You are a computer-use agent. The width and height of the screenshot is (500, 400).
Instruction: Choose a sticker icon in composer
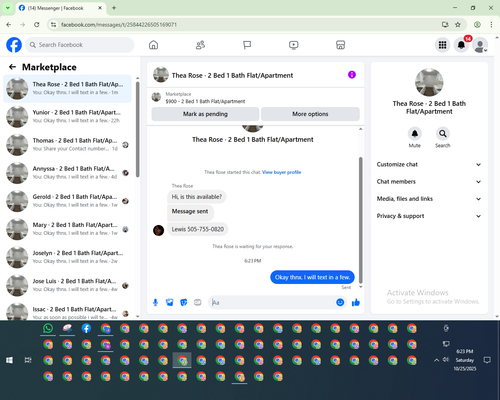184,302
